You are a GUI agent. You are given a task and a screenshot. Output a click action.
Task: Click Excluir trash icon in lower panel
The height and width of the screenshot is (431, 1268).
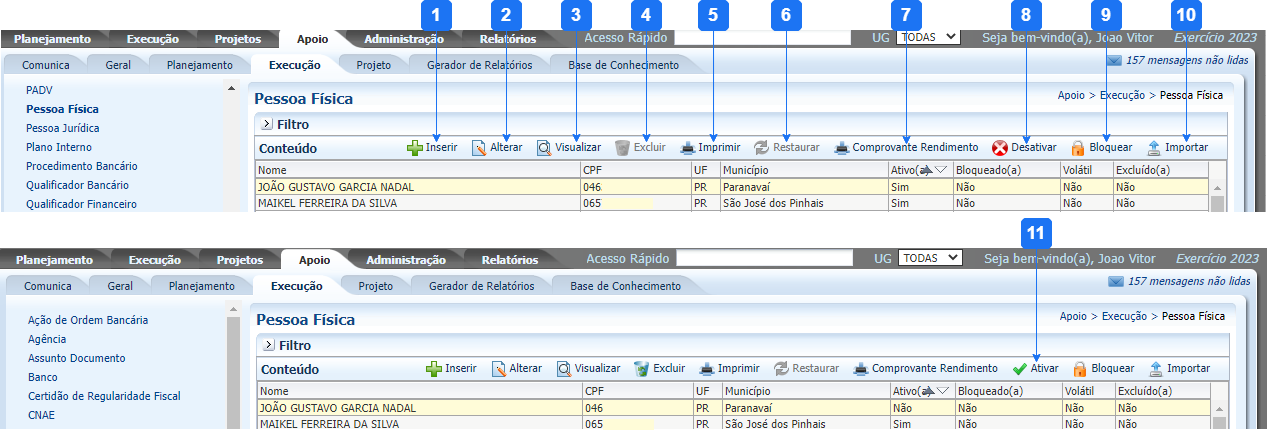click(642, 369)
